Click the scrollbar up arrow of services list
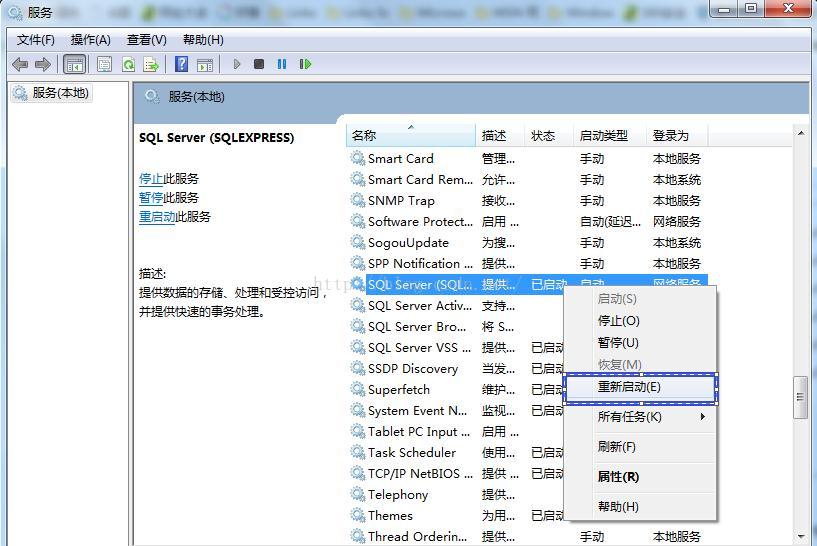The image size is (817, 546). click(x=800, y=134)
